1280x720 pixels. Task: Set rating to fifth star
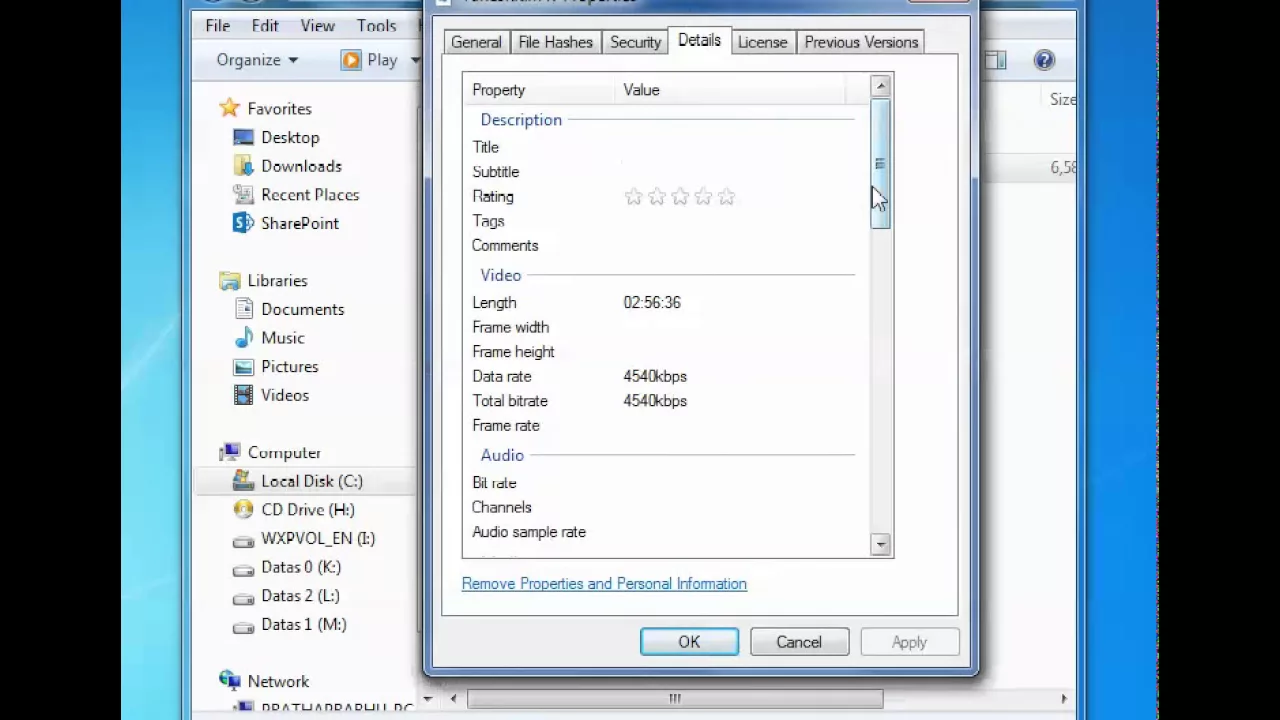(x=727, y=197)
